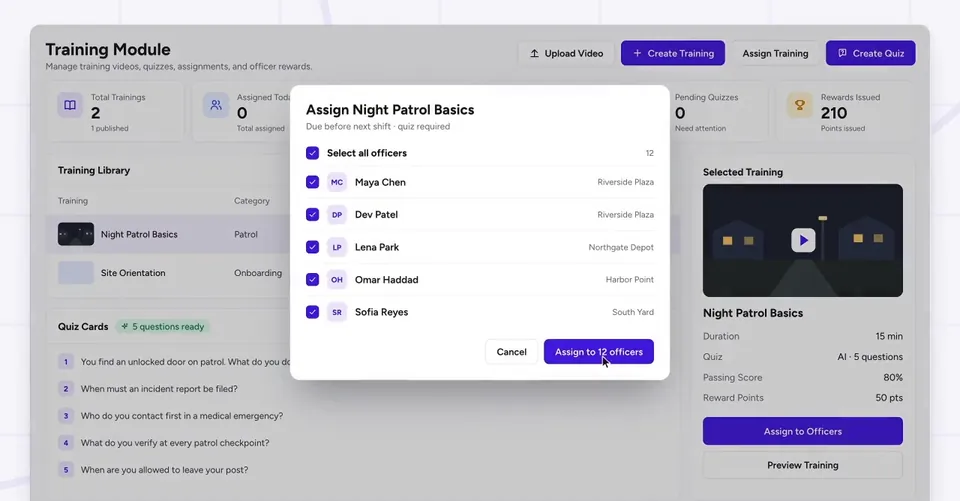Click the 50 pts Reward Points value
The width and height of the screenshot is (960, 501).
click(889, 397)
